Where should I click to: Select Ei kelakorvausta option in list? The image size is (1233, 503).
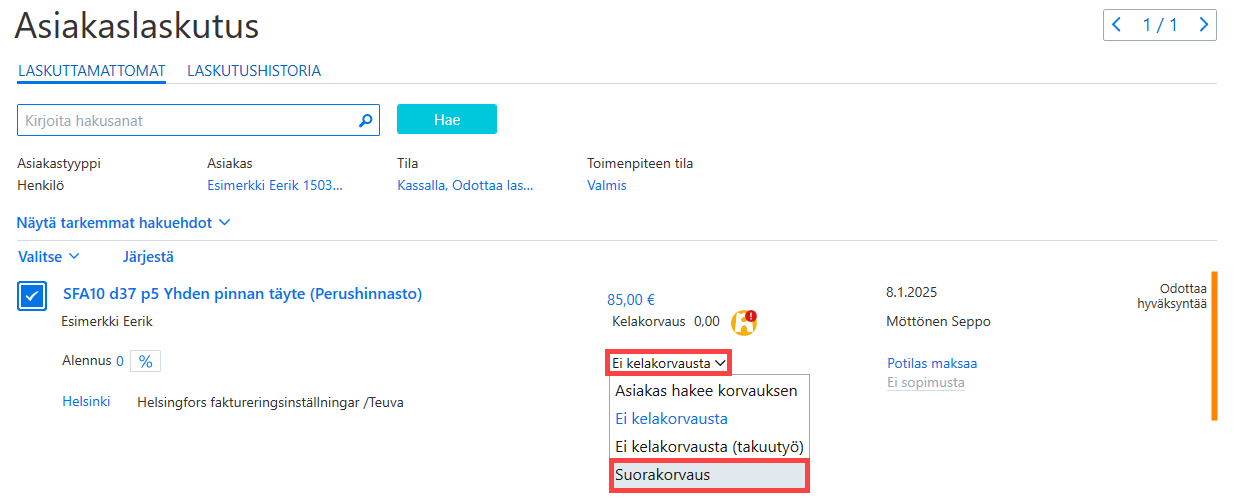click(708, 419)
